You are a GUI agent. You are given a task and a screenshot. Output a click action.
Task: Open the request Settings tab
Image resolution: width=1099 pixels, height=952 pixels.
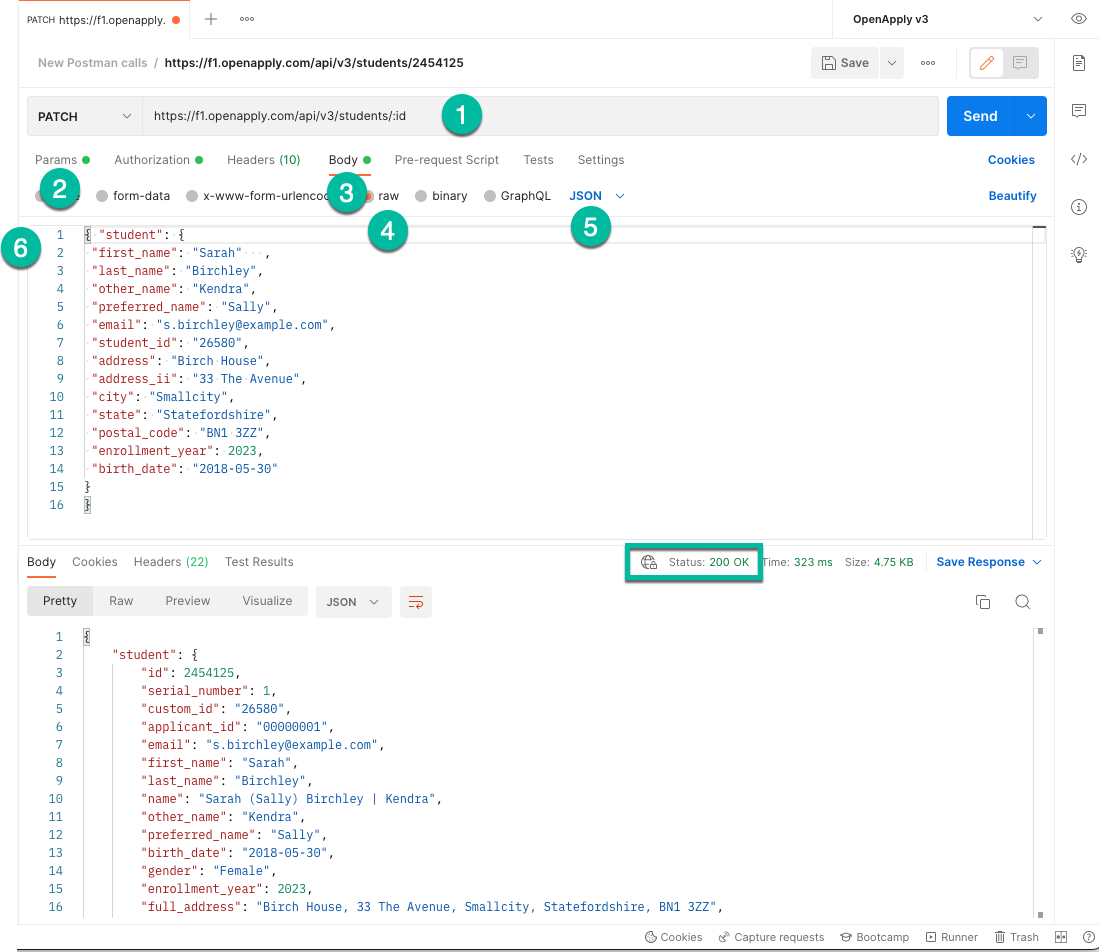click(x=601, y=160)
